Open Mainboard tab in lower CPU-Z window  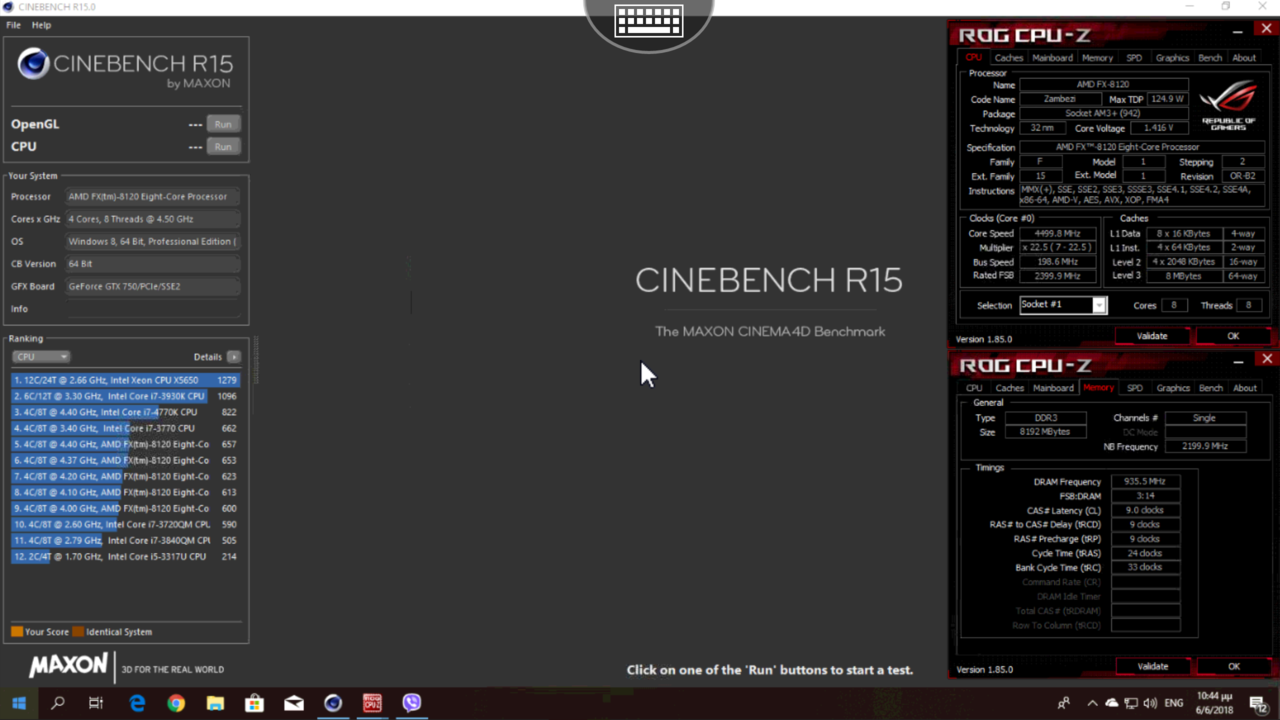click(x=1053, y=388)
